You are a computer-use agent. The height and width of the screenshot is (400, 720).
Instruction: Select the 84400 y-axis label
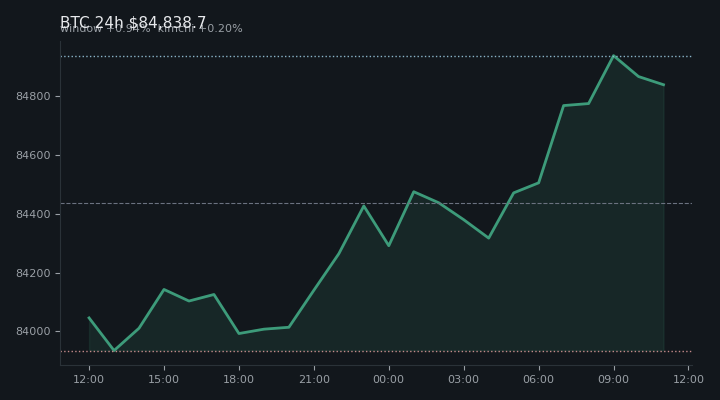[x=33, y=214]
